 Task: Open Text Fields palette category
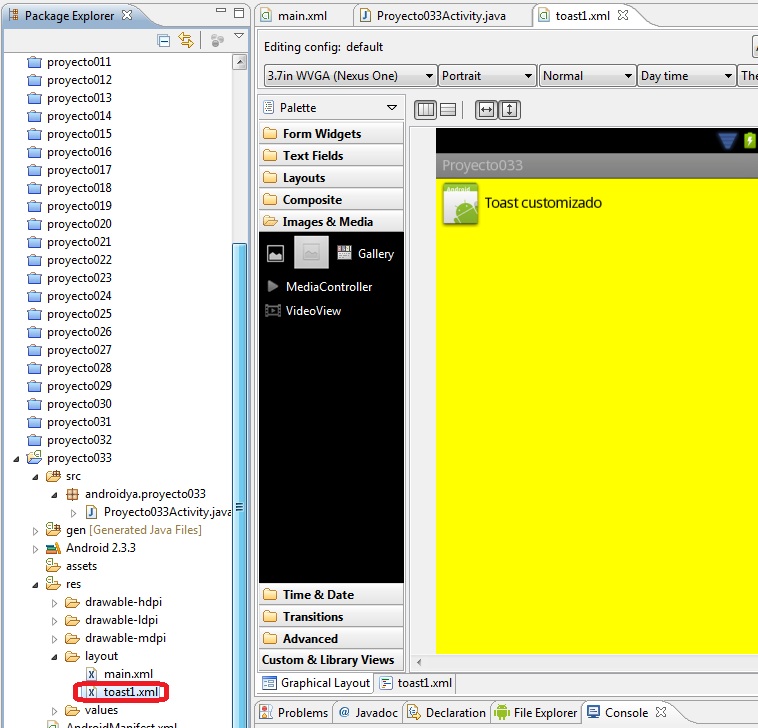click(x=331, y=156)
